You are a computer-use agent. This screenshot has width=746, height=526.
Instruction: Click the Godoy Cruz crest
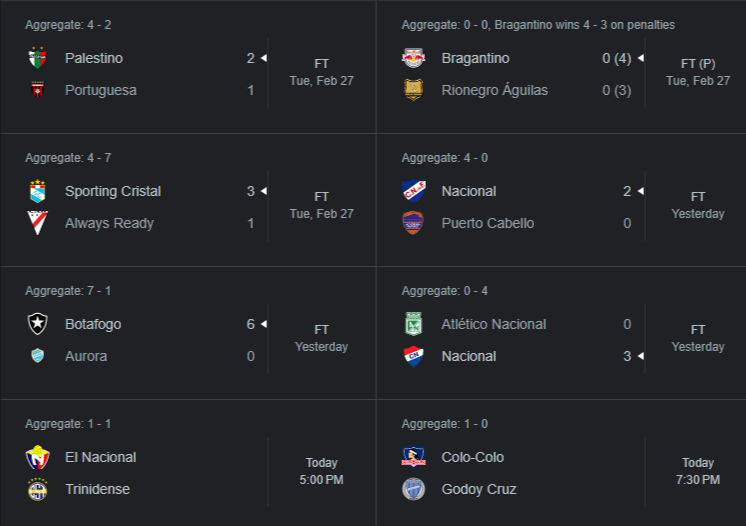pyautogui.click(x=413, y=489)
